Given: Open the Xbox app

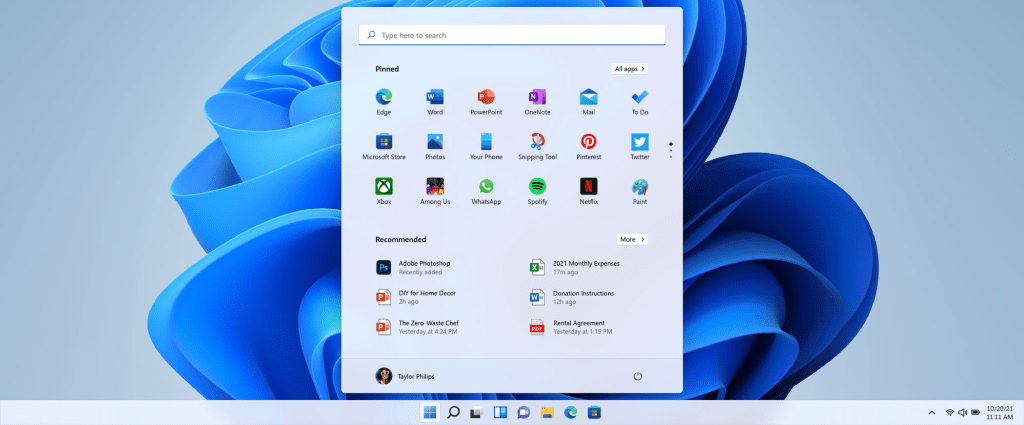Looking at the screenshot, I should pyautogui.click(x=383, y=191).
